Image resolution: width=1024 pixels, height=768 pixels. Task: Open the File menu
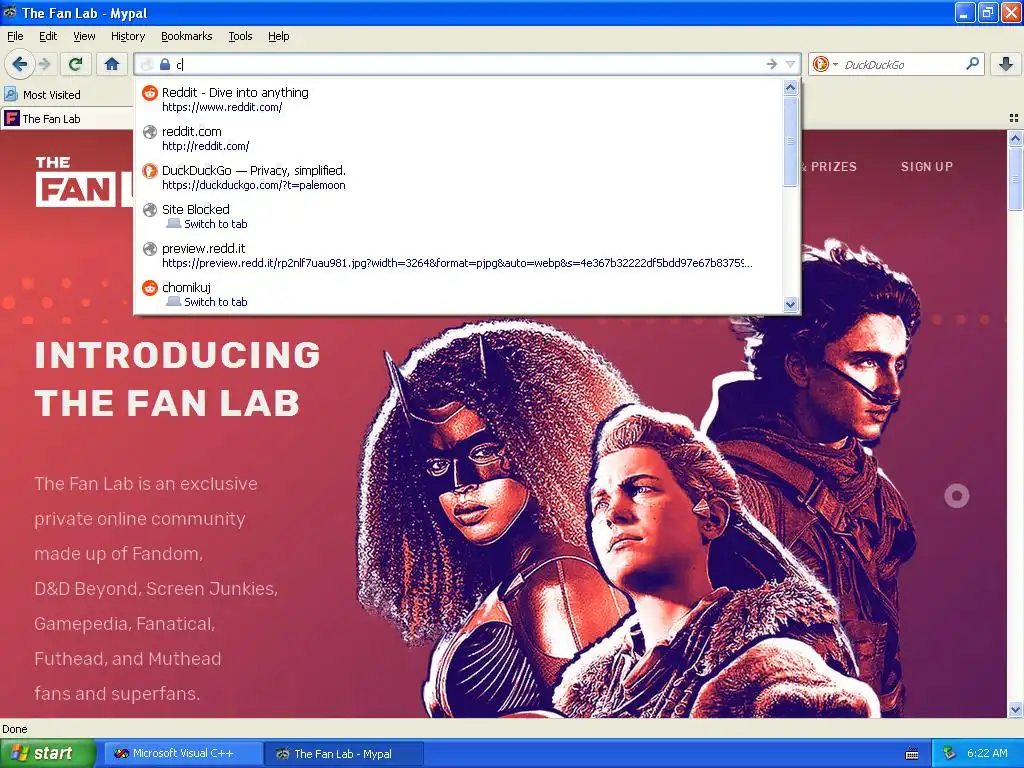[x=15, y=36]
